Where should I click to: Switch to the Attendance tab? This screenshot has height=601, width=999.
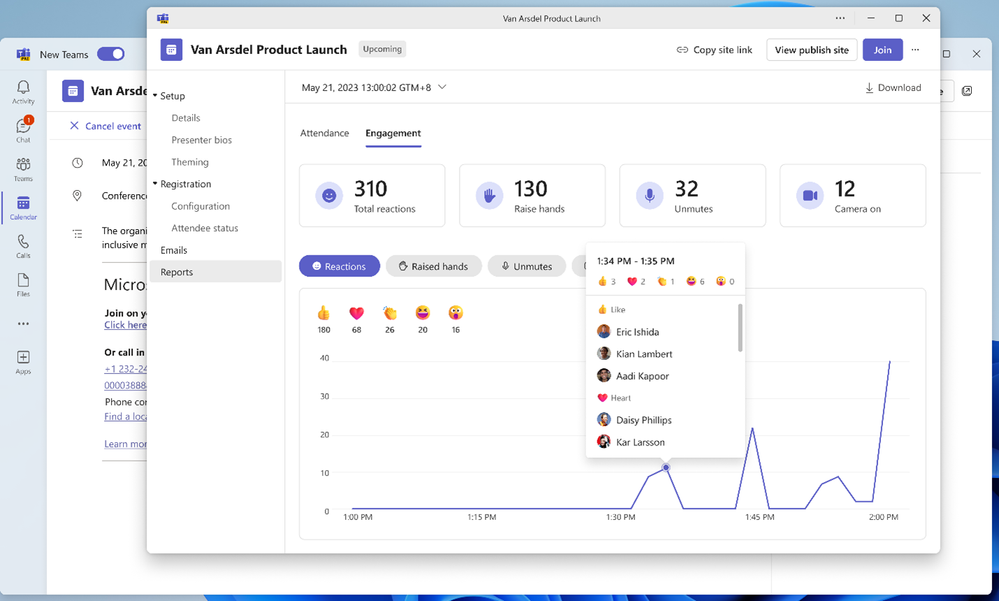pos(324,133)
